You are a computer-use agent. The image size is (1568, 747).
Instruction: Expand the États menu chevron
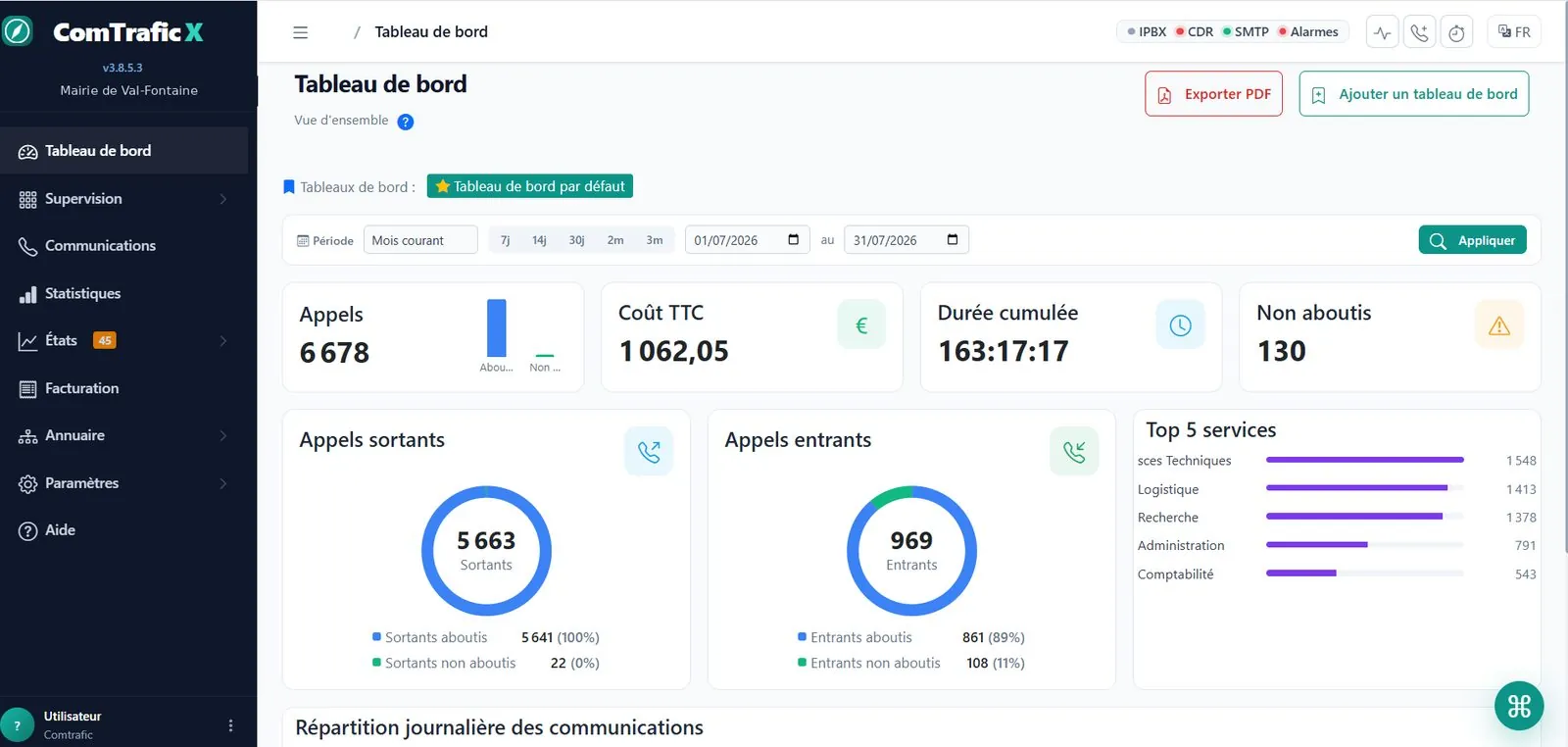(x=223, y=341)
